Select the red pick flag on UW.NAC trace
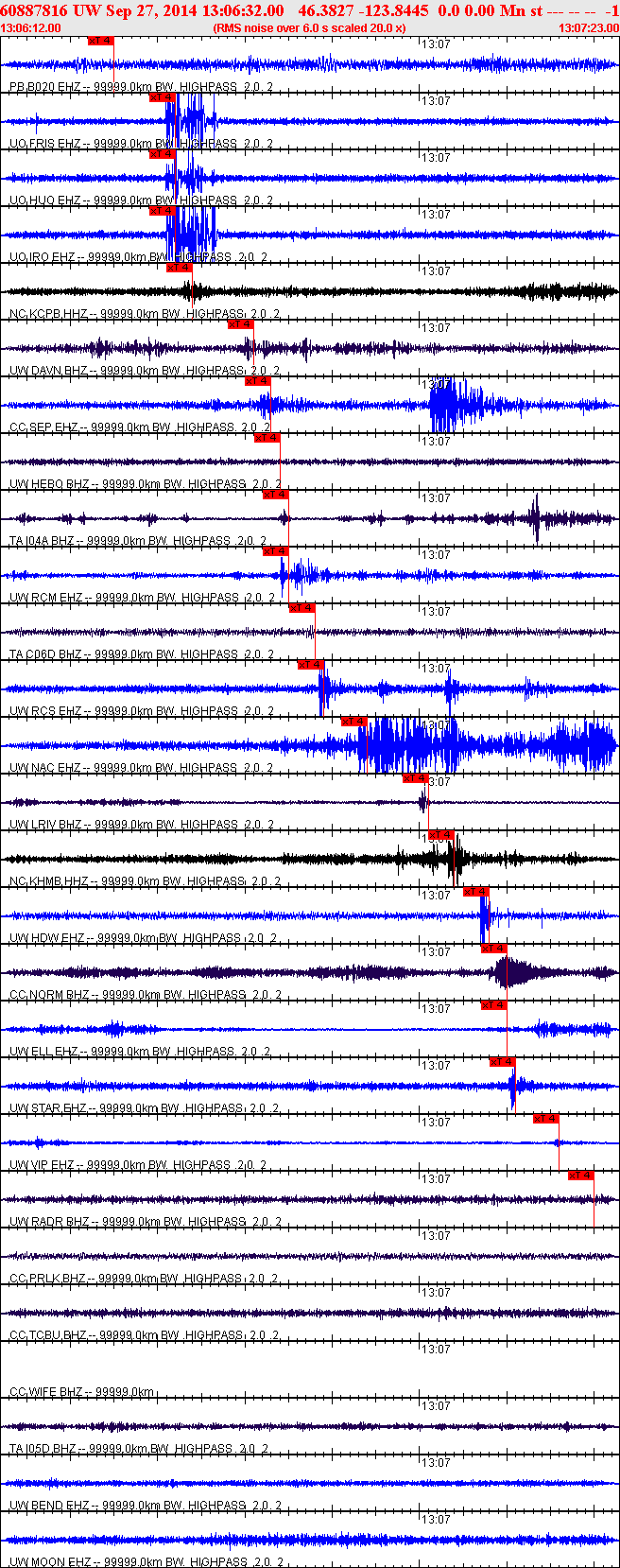The height and width of the screenshot is (1568, 620). tap(353, 722)
